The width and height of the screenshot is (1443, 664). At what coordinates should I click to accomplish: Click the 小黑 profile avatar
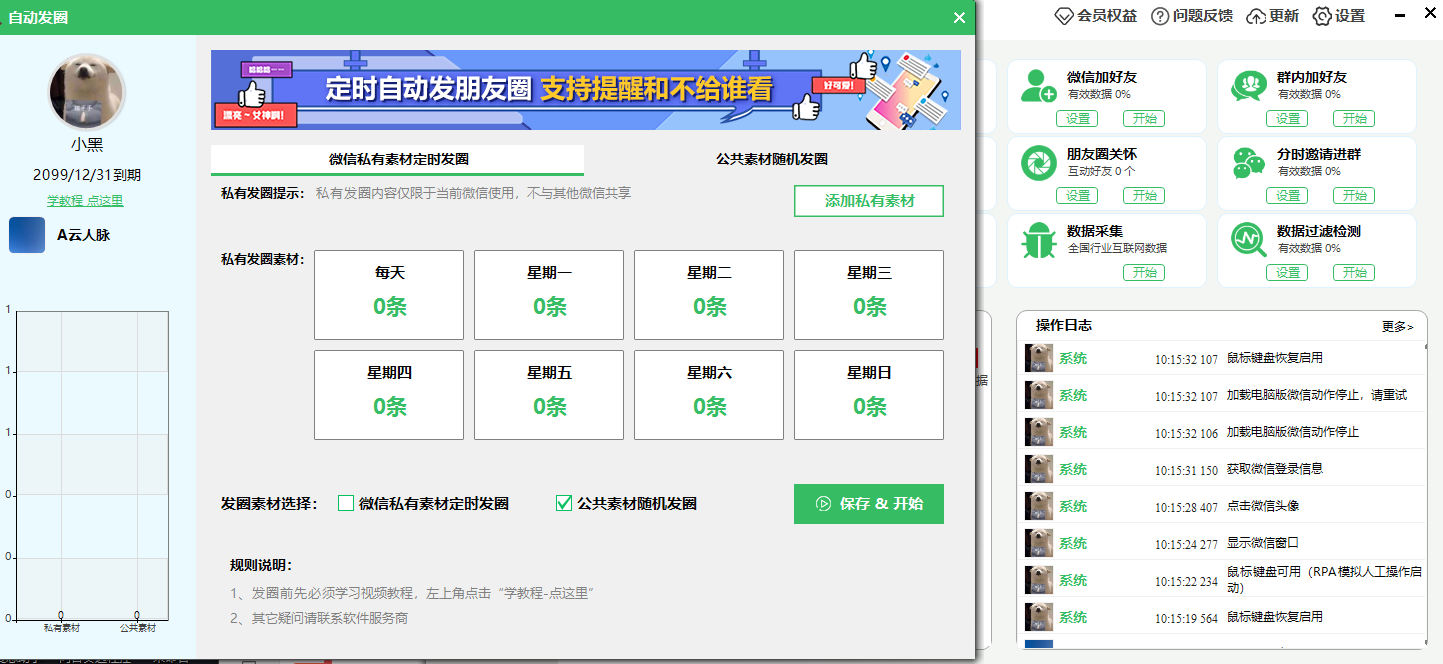86,90
